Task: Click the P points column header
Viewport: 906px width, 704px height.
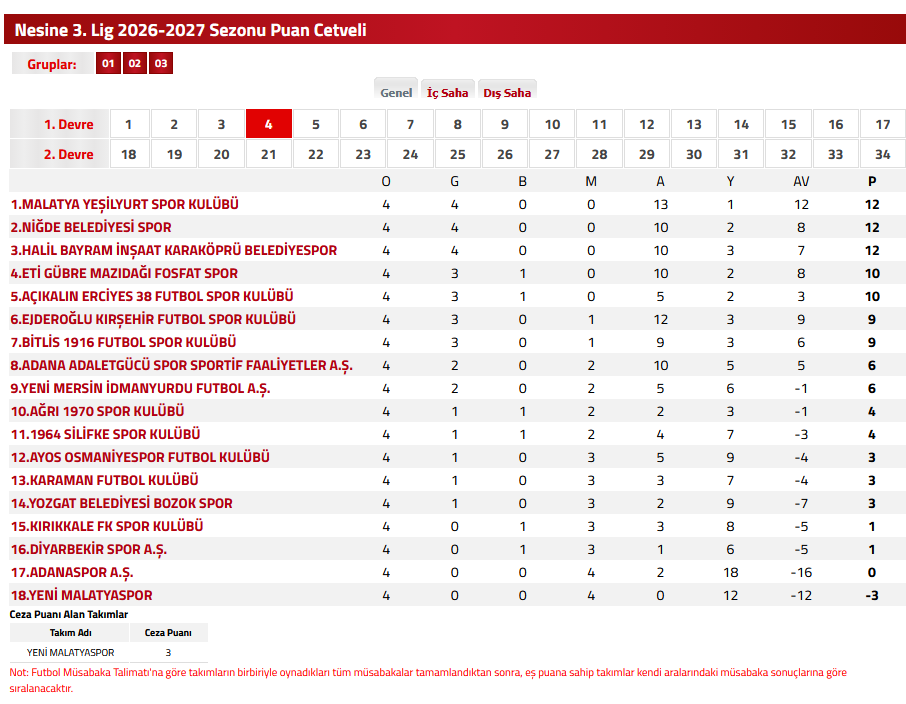Action: point(872,181)
